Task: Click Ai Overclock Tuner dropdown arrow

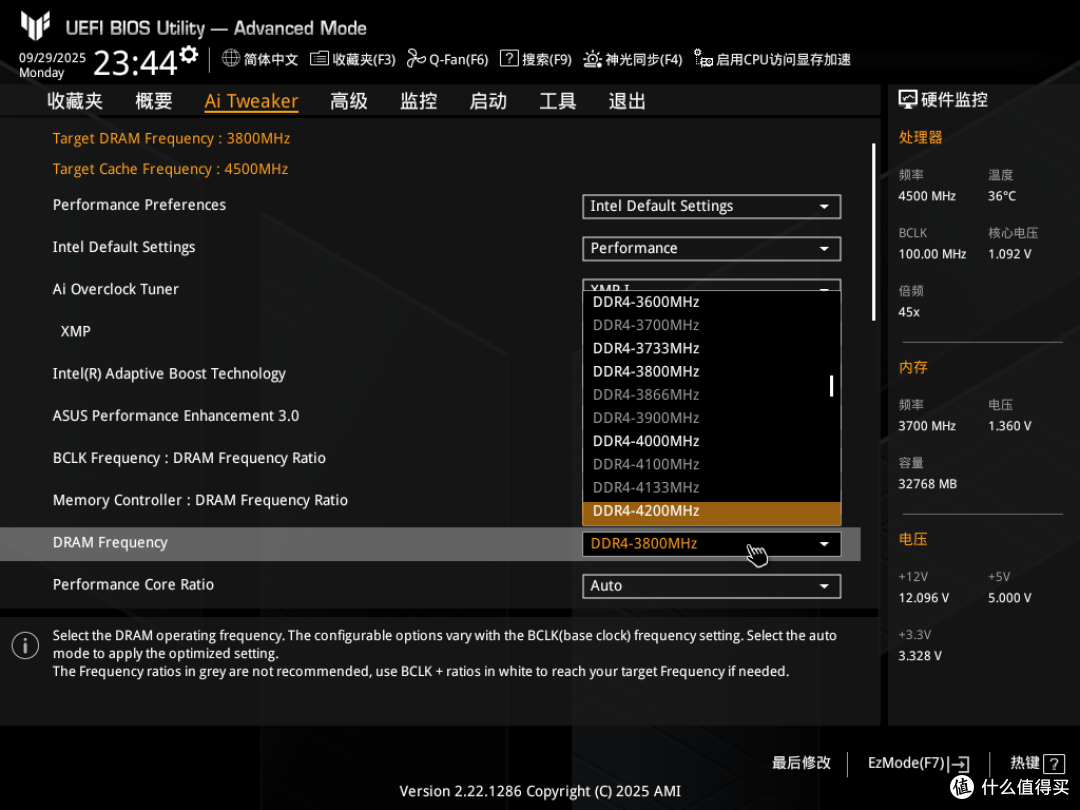Action: 824,287
